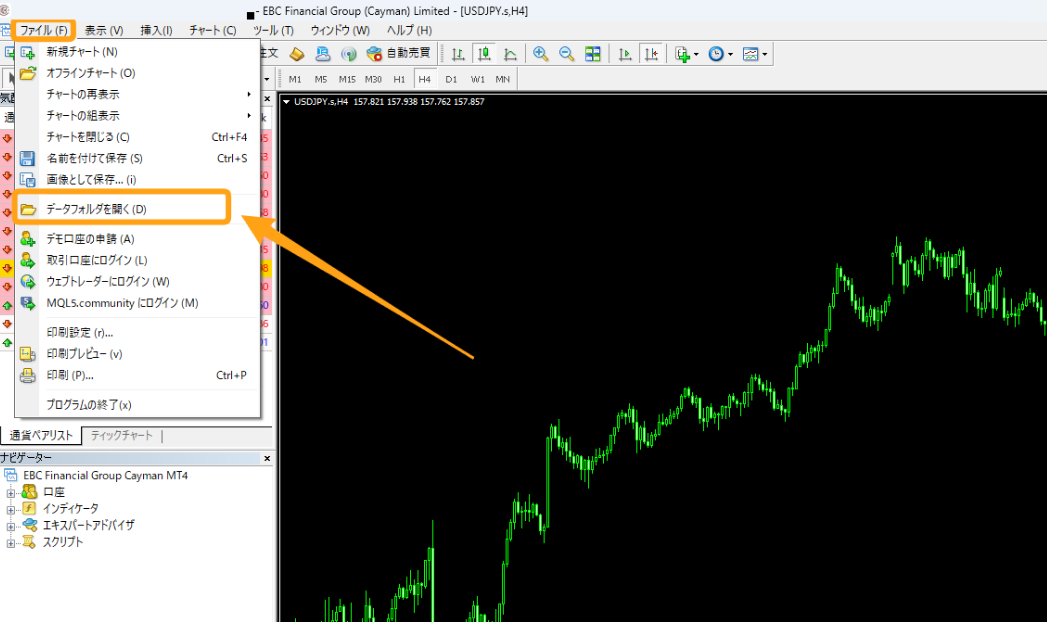
Task: Choose 画像として保存... entry
Action: (x=137, y=180)
